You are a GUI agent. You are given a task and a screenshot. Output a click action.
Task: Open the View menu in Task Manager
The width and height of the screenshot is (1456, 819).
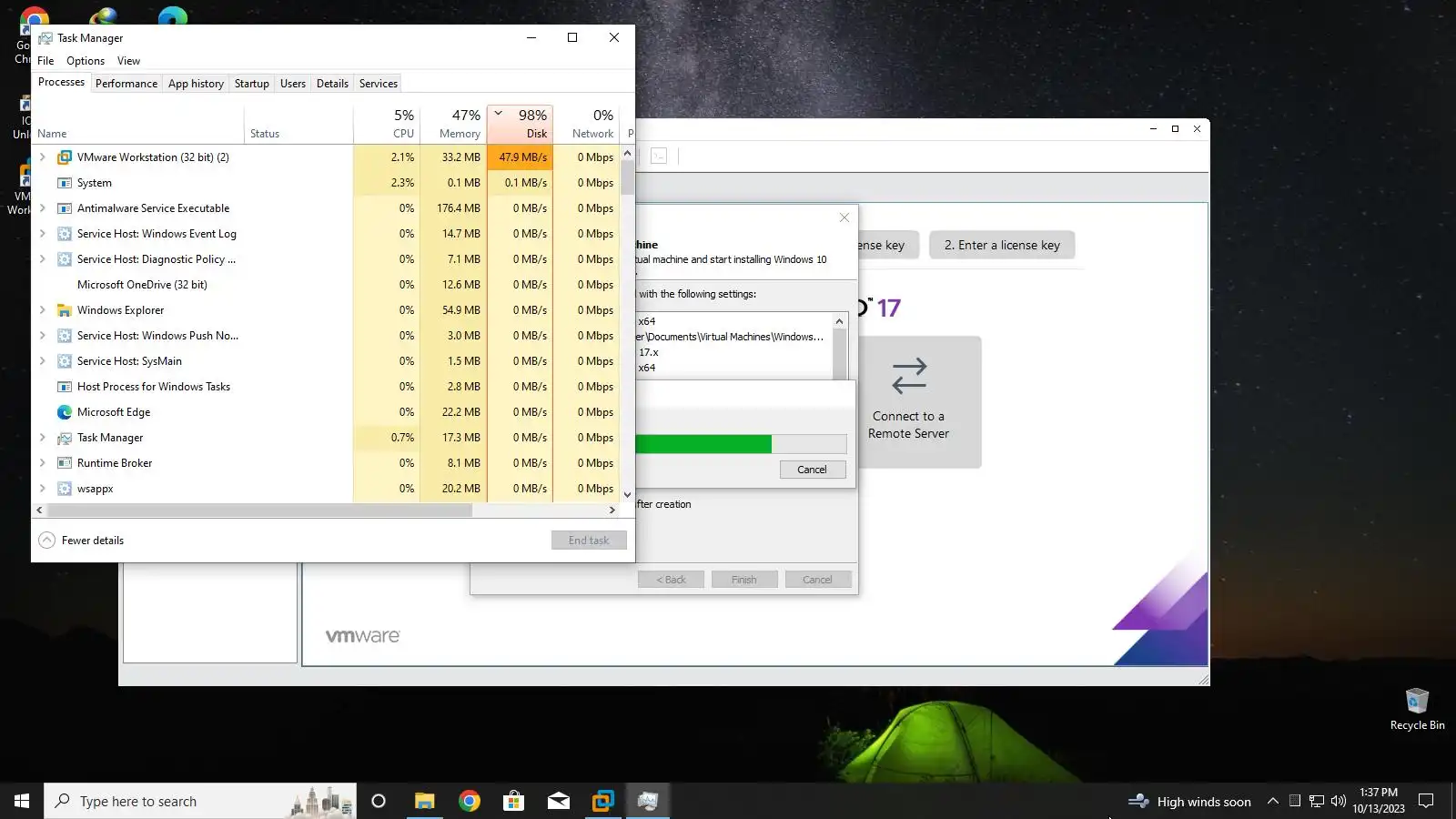click(128, 61)
